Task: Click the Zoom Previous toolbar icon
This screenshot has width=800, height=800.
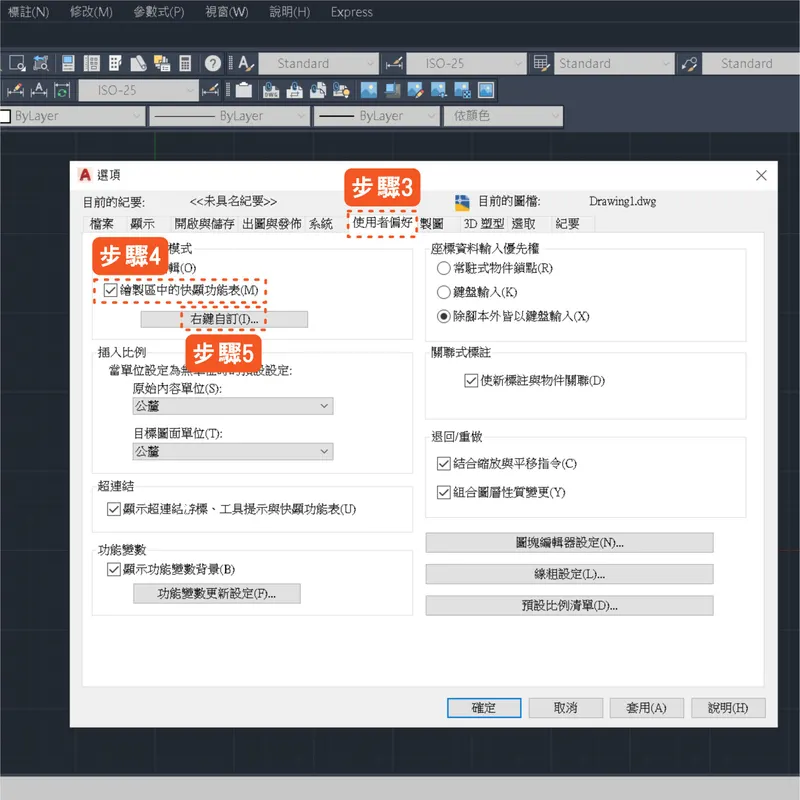Action: pyautogui.click(x=41, y=63)
